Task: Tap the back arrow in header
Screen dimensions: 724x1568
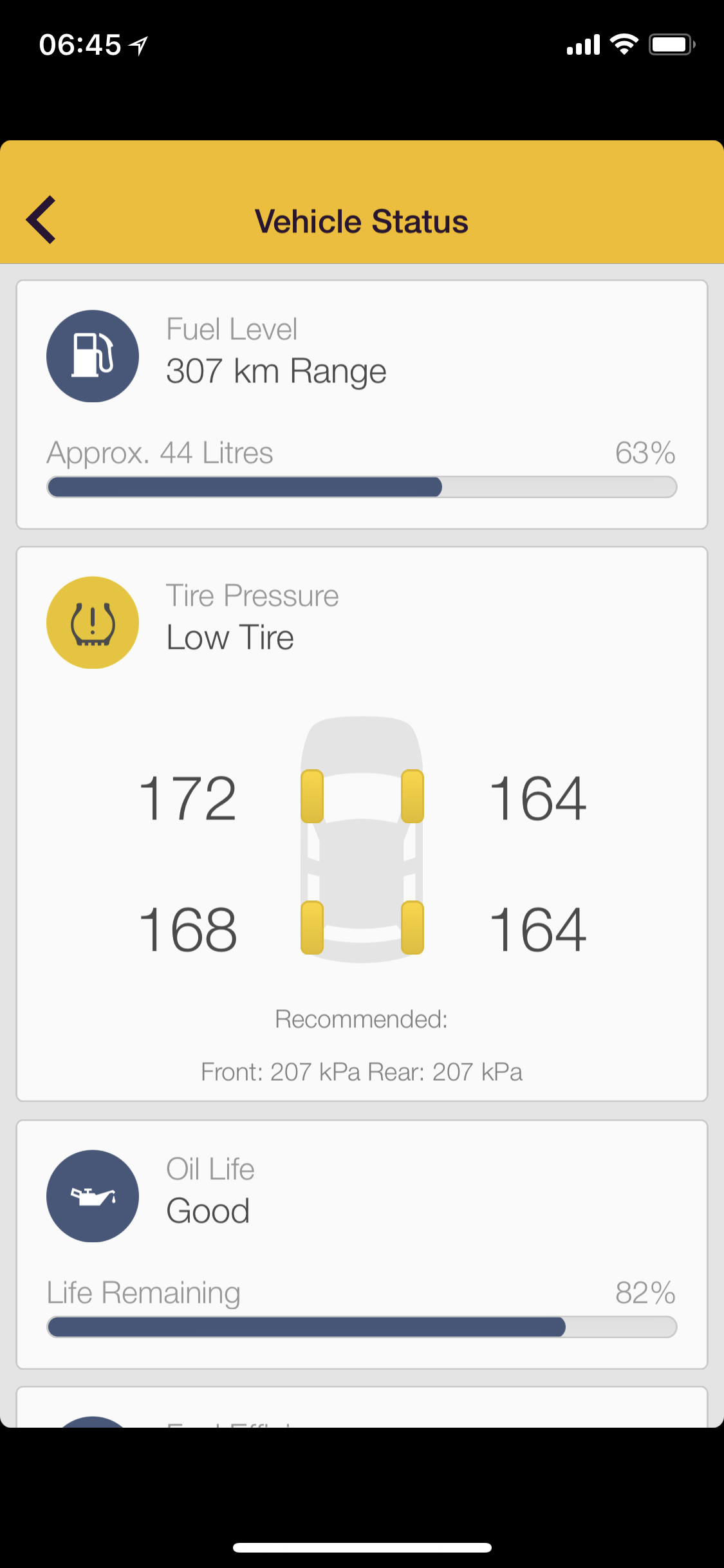Action: [x=41, y=220]
